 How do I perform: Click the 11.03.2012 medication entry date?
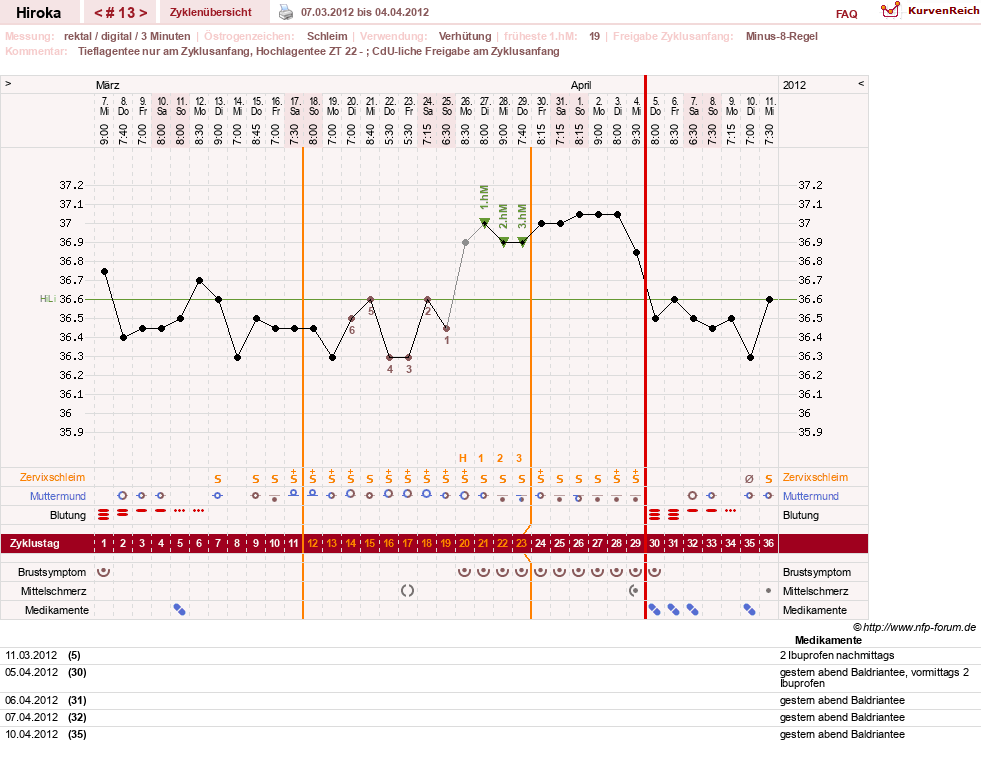(x=31, y=655)
